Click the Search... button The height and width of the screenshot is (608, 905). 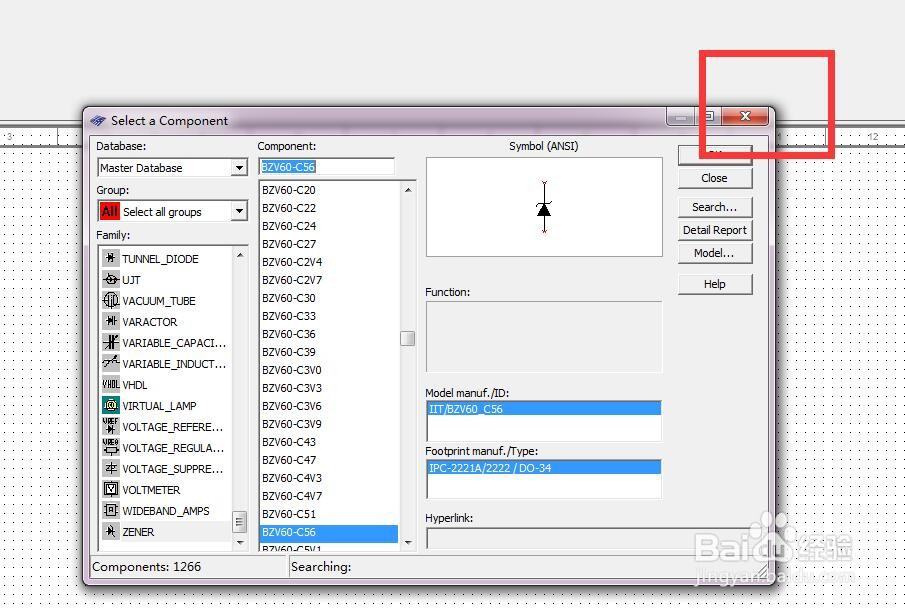715,207
